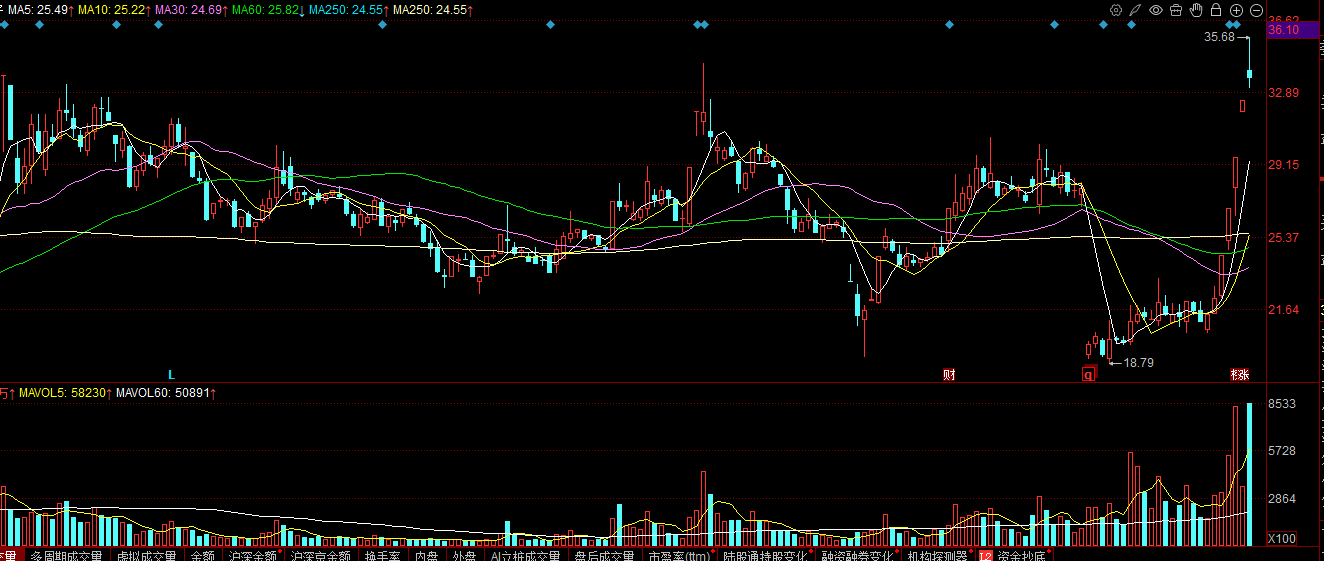Click the MA30: 24.69 label

[190, 9]
